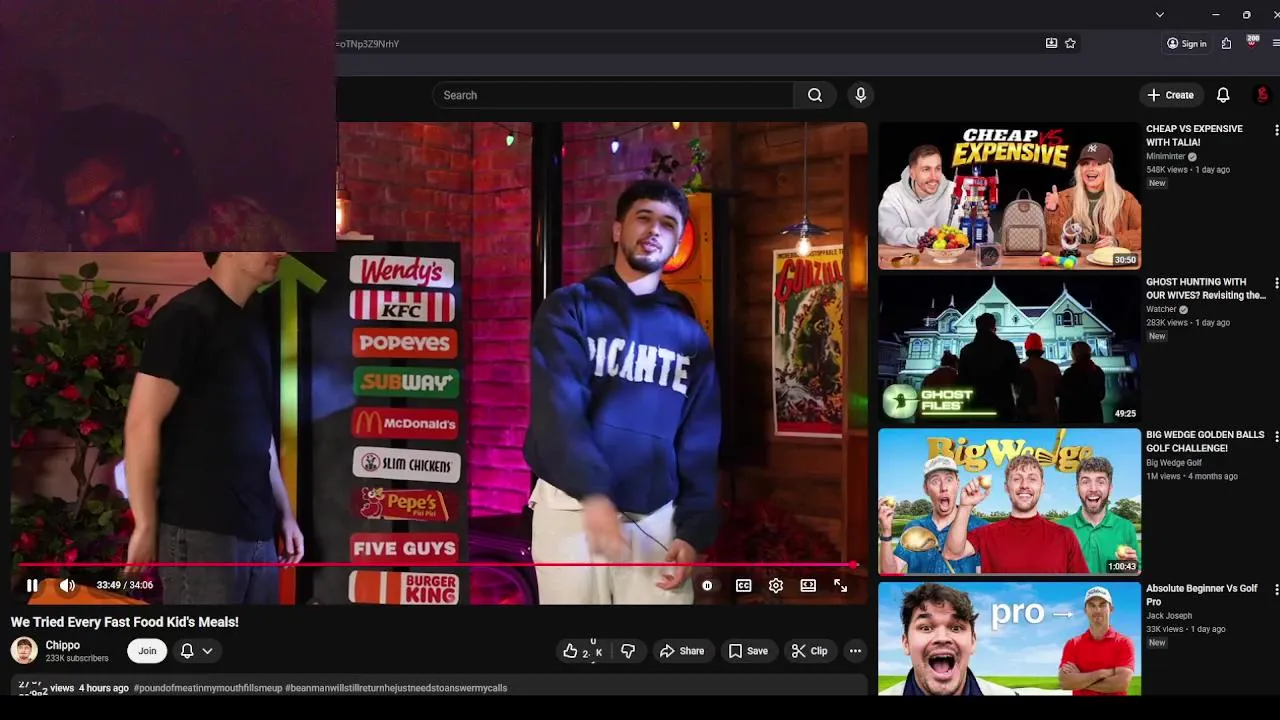Viewport: 1280px width, 720px height.
Task: Open options menu for Cheap vs Expensive video
Action: [x=1275, y=130]
